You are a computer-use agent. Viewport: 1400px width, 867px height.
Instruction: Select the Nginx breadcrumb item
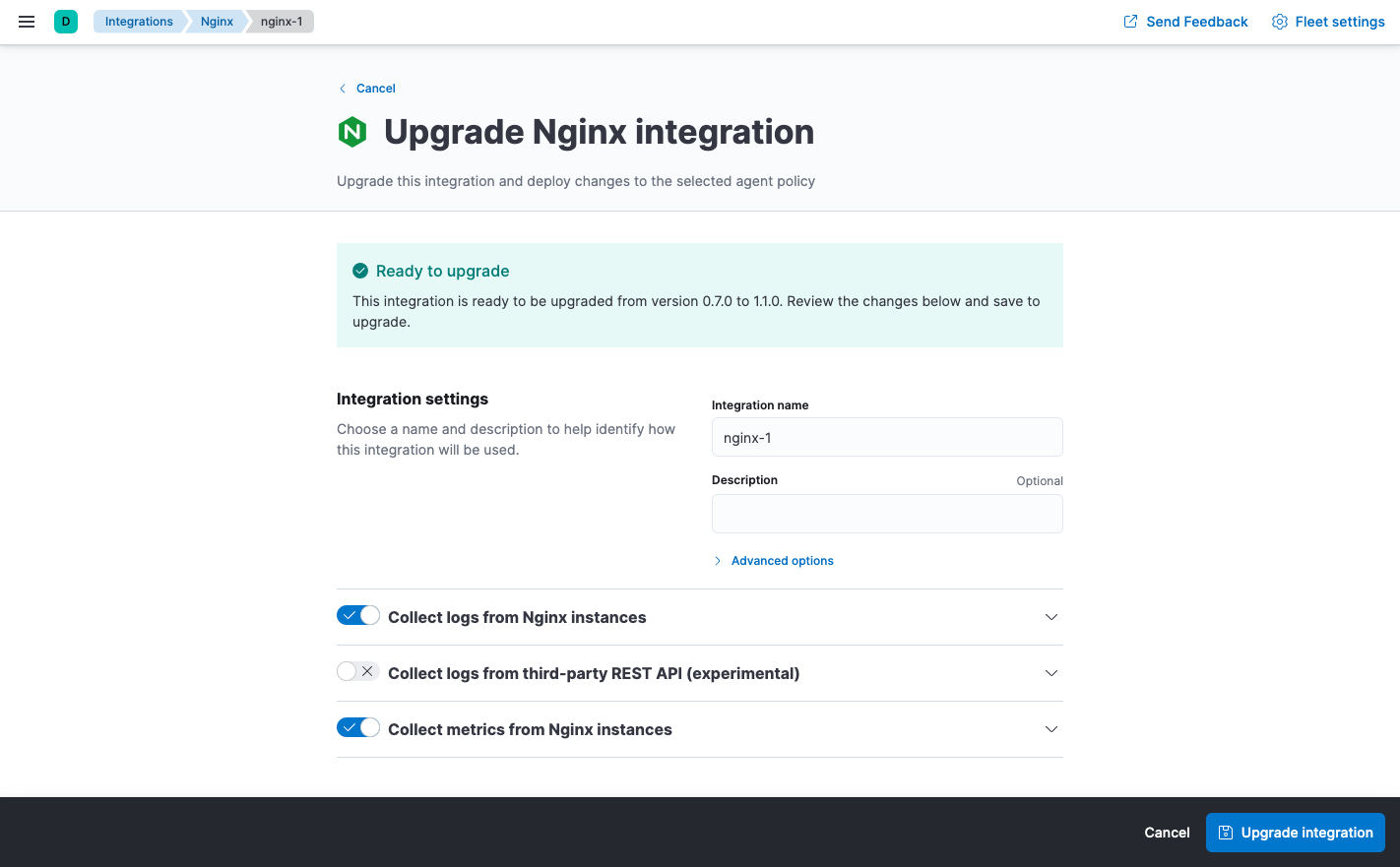(x=216, y=21)
